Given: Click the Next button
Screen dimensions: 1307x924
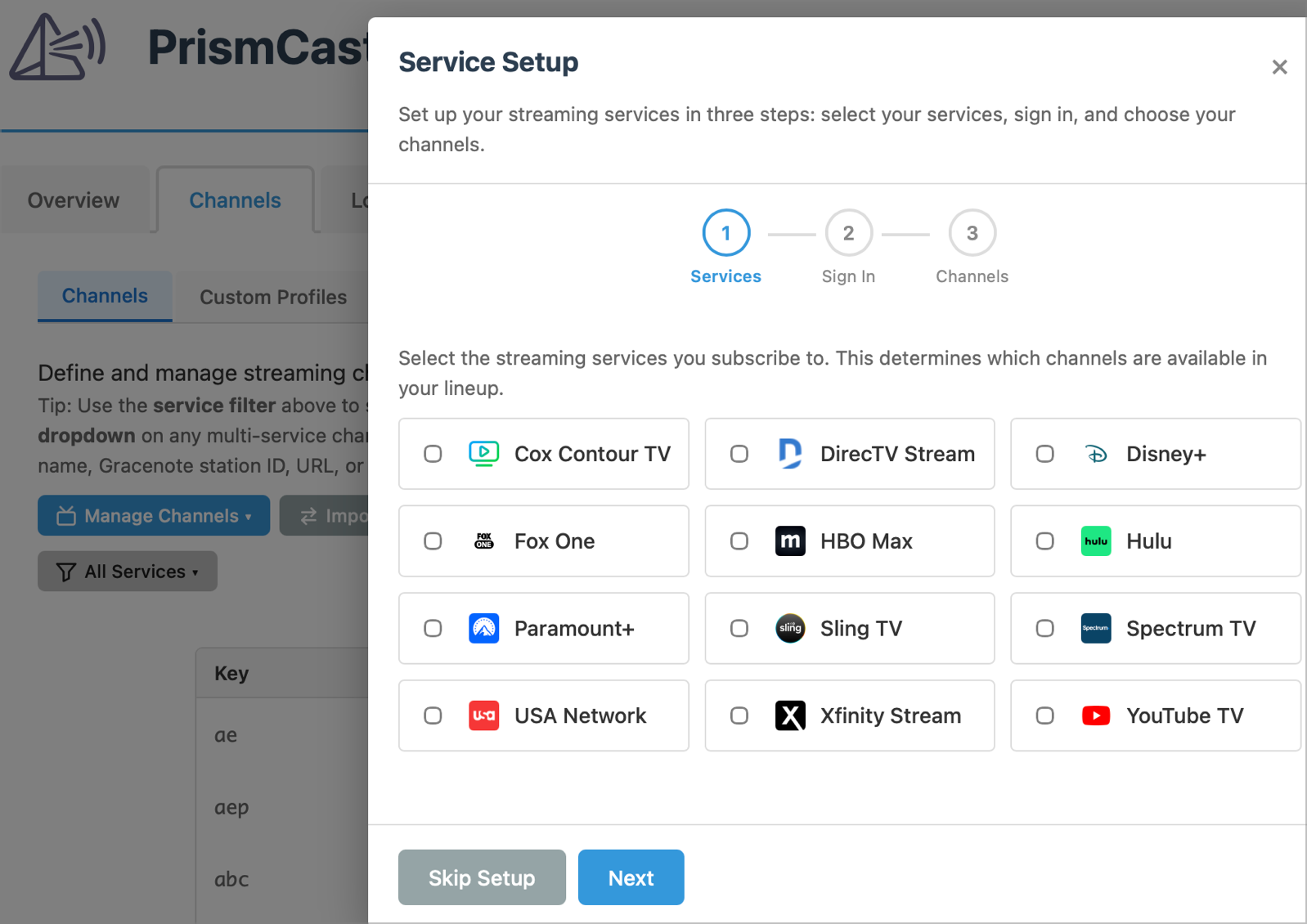Looking at the screenshot, I should (x=631, y=877).
